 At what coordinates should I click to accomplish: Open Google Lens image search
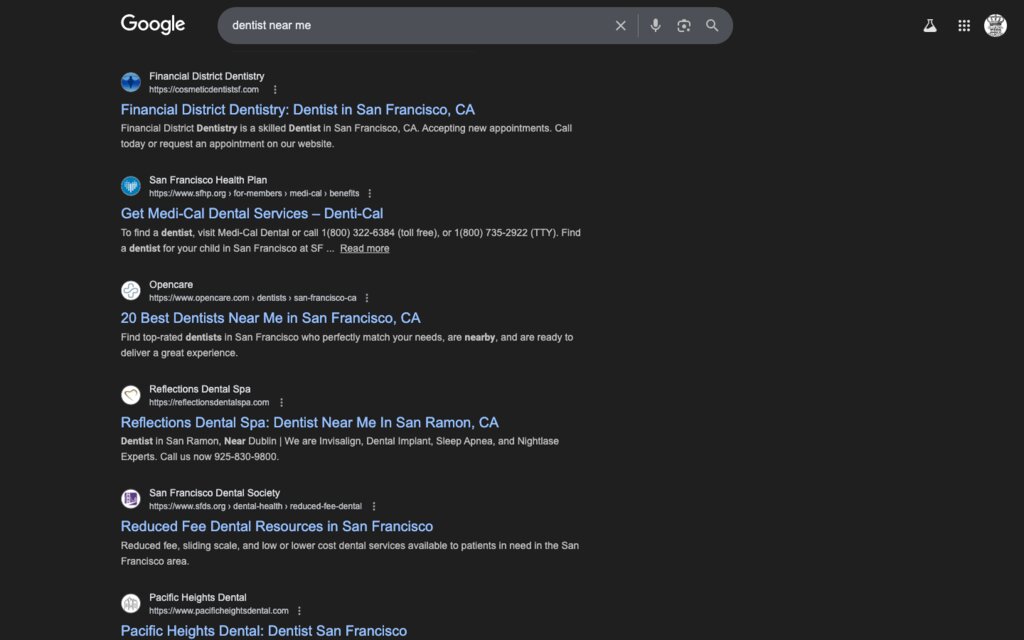684,26
